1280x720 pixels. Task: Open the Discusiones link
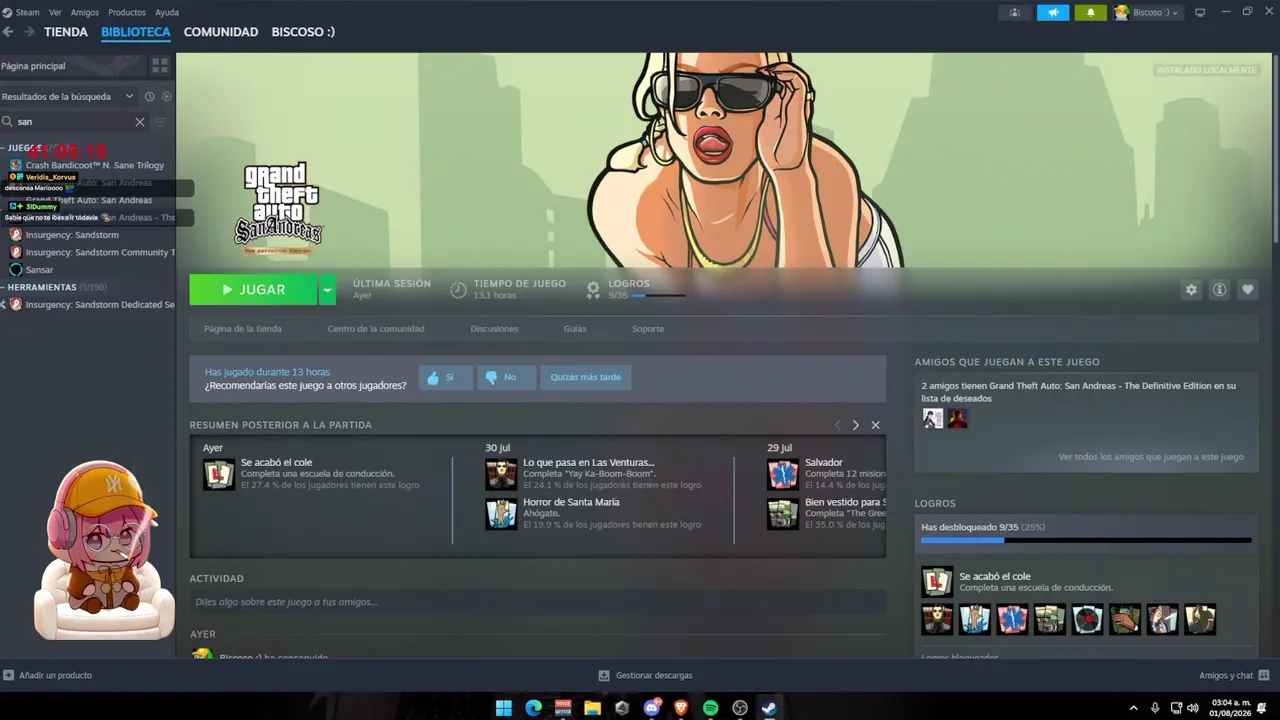494,329
